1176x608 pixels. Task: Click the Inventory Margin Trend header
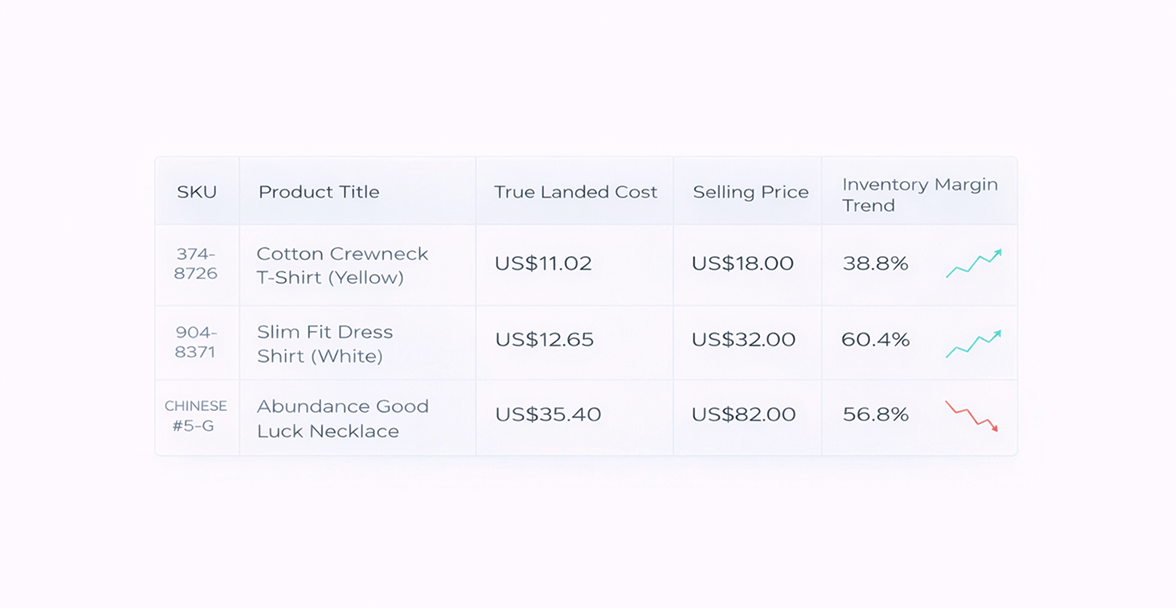tap(920, 195)
